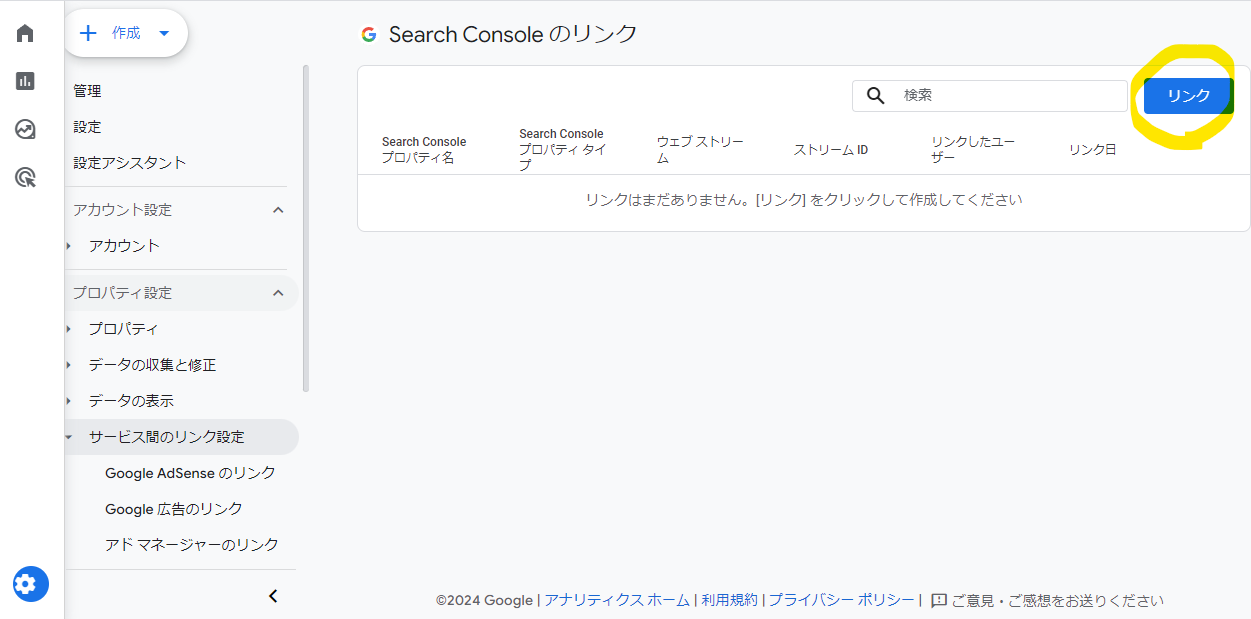This screenshot has height=619, width=1251.
Task: Collapse the プロパティ設定 section chevron
Action: tap(278, 293)
